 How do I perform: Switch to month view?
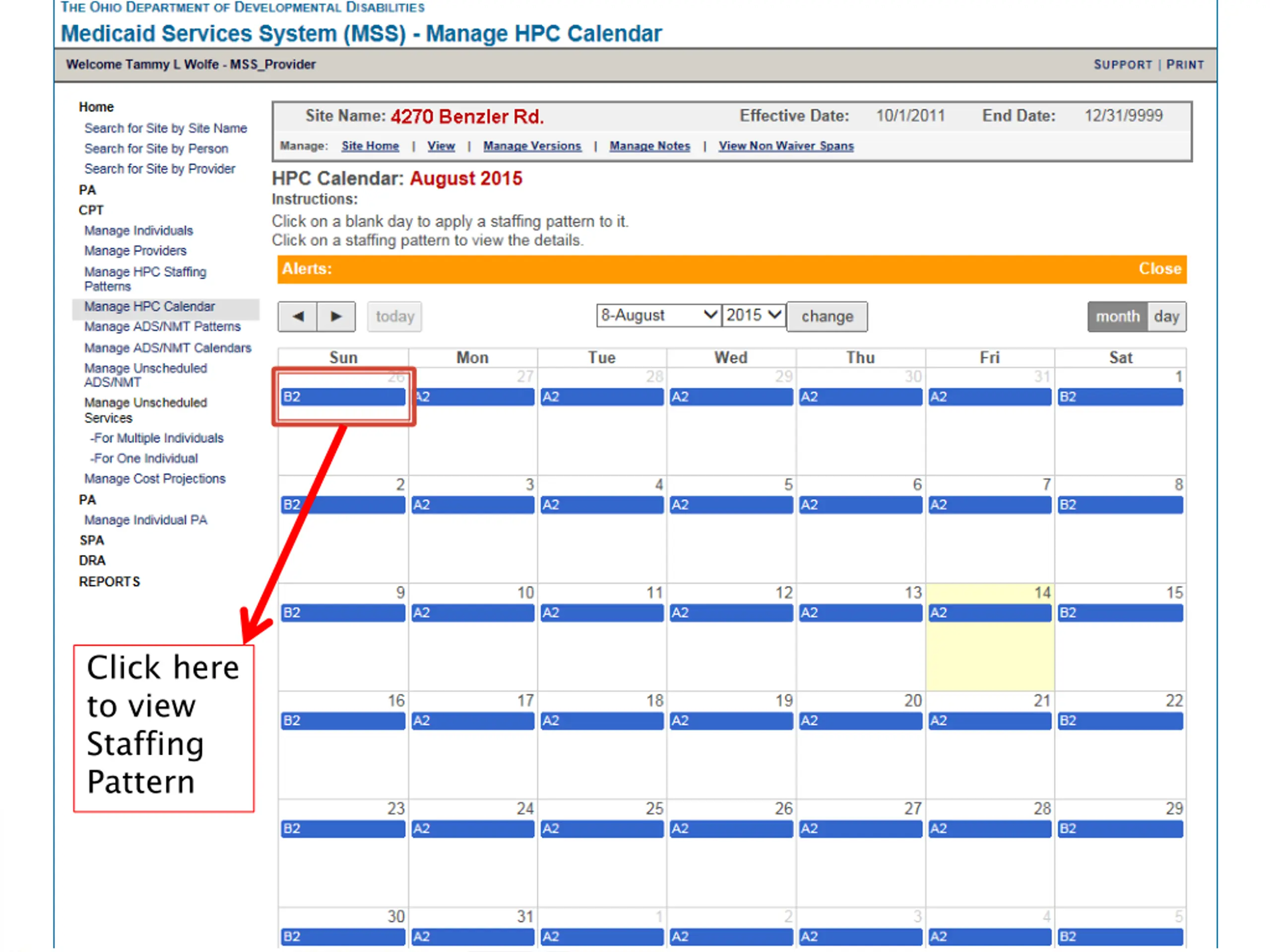(1117, 316)
